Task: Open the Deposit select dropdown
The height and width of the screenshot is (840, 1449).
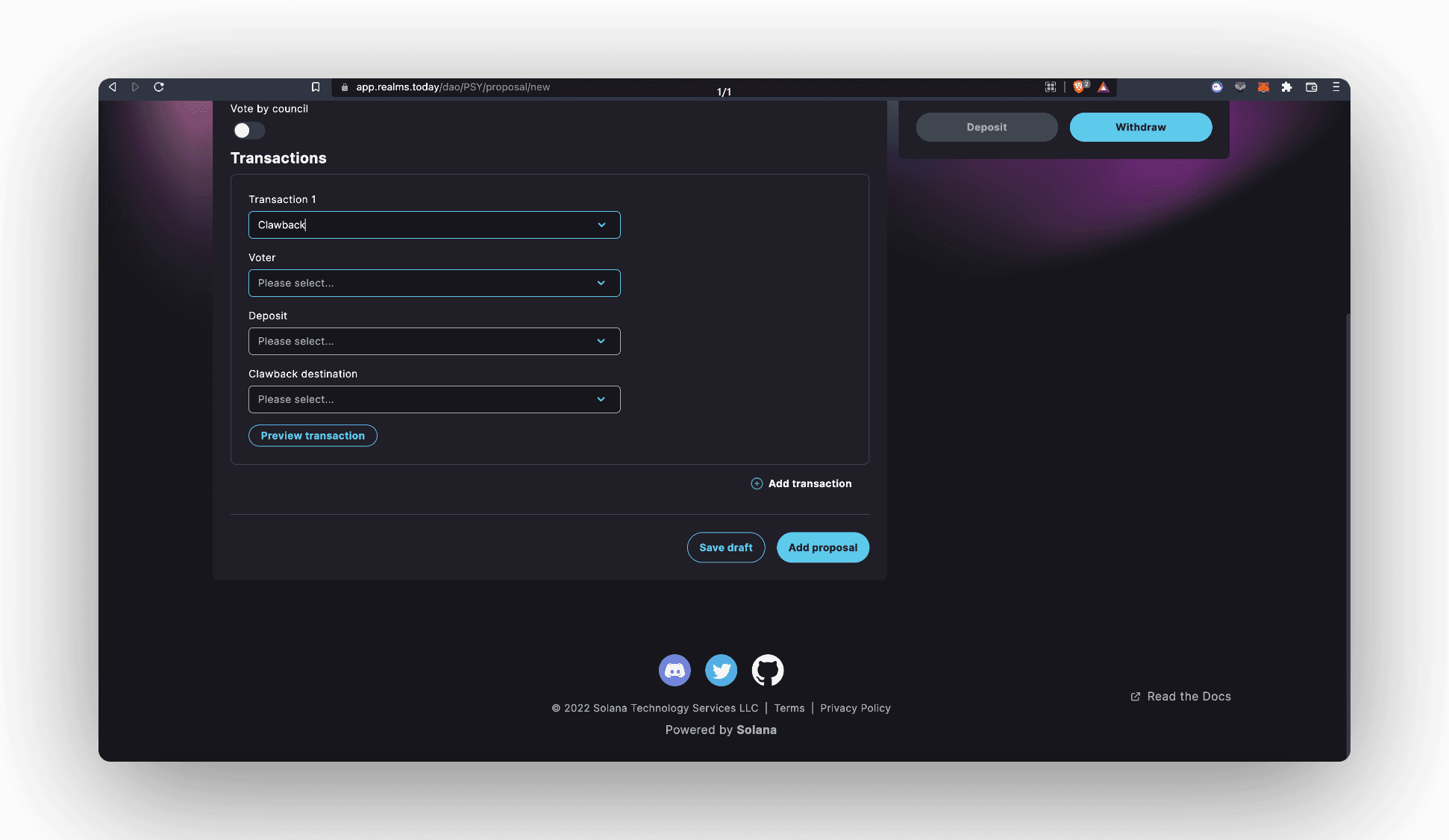Action: click(434, 341)
